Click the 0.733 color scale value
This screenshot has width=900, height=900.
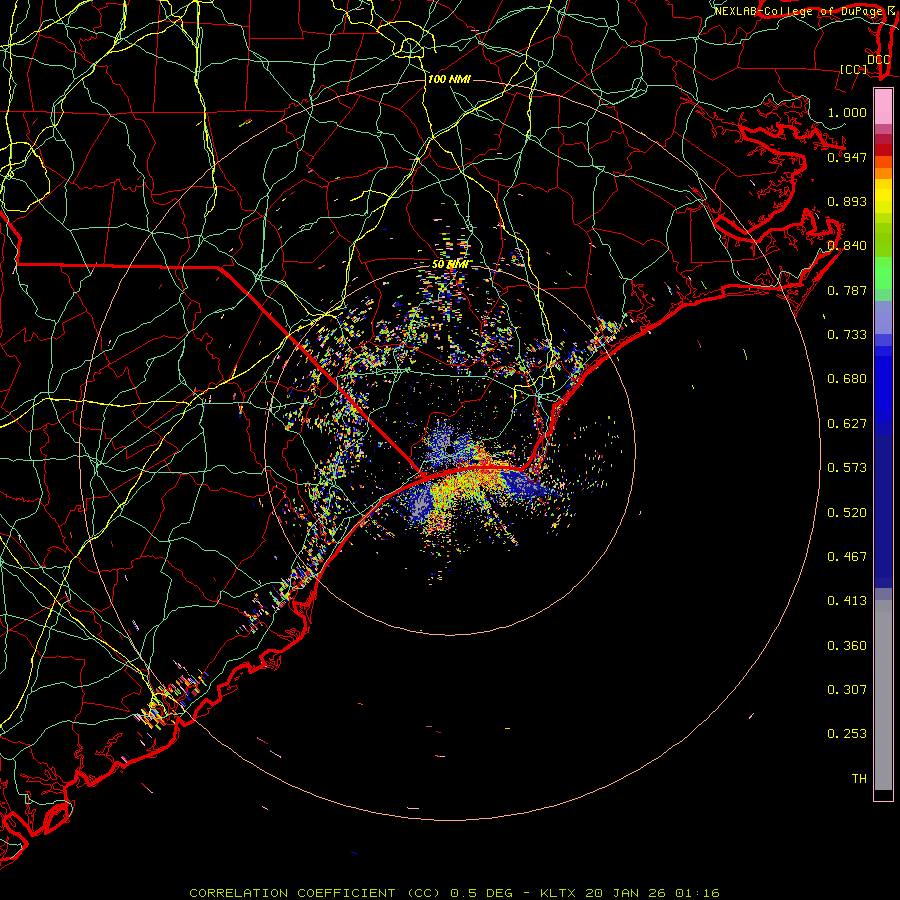click(847, 335)
